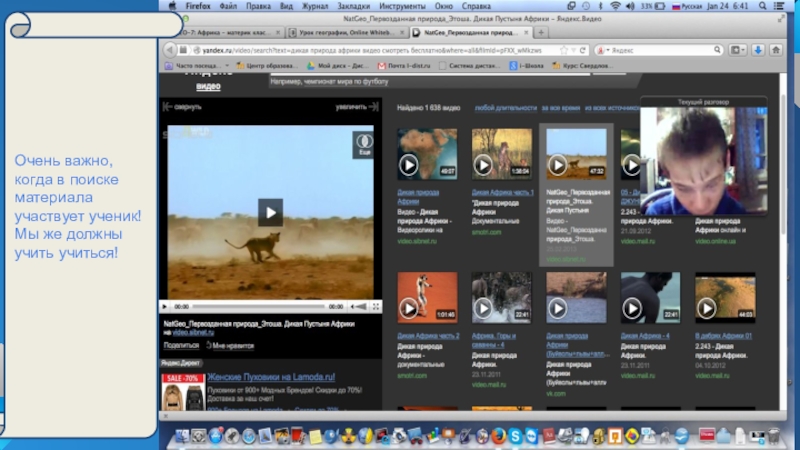Open Spotlight search in the menu bar
The width and height of the screenshot is (800, 450).
762,6
